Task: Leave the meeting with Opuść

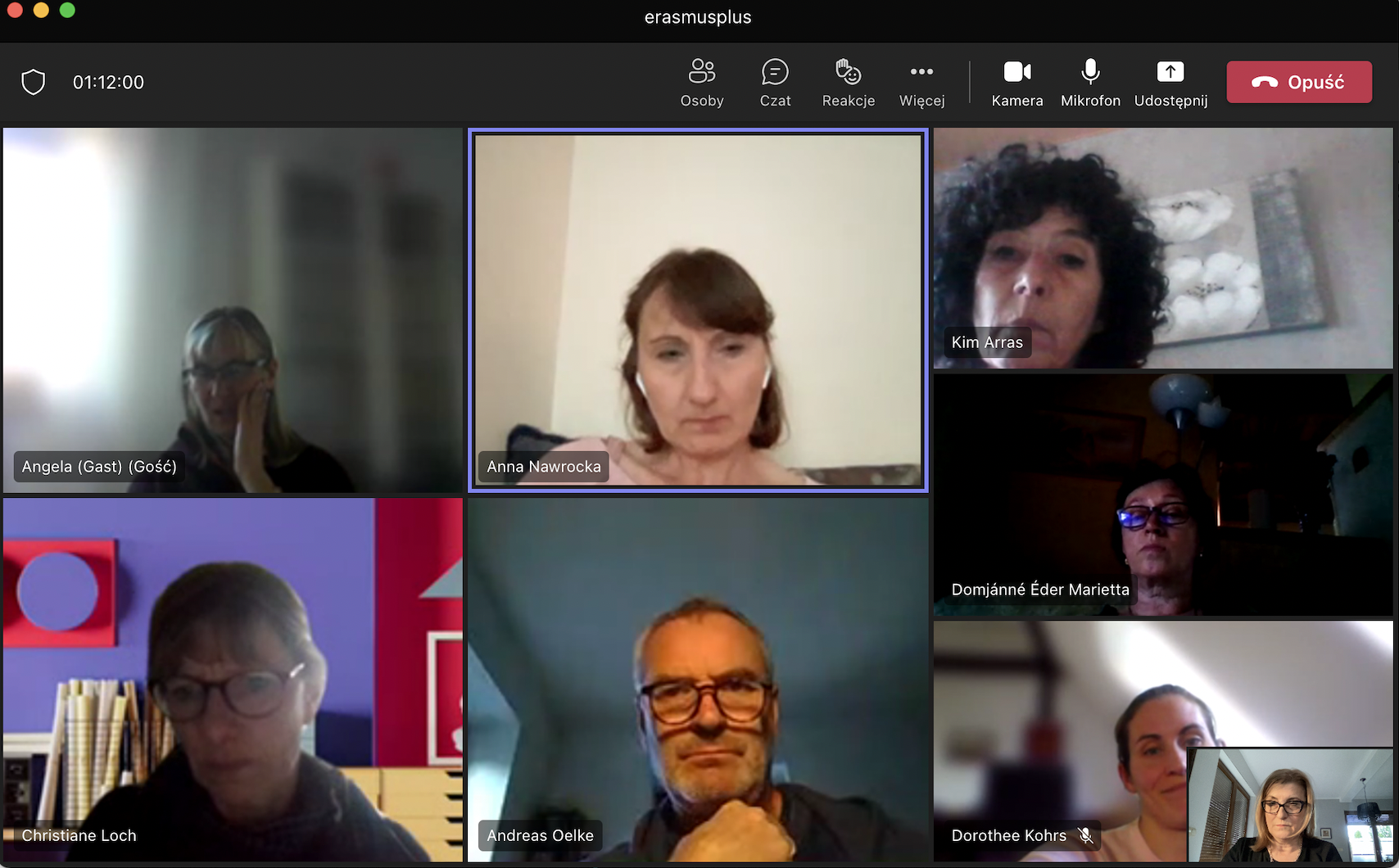Action: pyautogui.click(x=1299, y=82)
